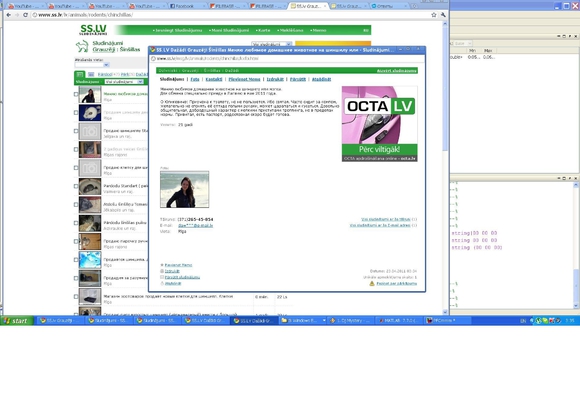The width and height of the screenshot is (580, 408).
Task: Select the checkbox of the third listing
Action: pos(76,131)
